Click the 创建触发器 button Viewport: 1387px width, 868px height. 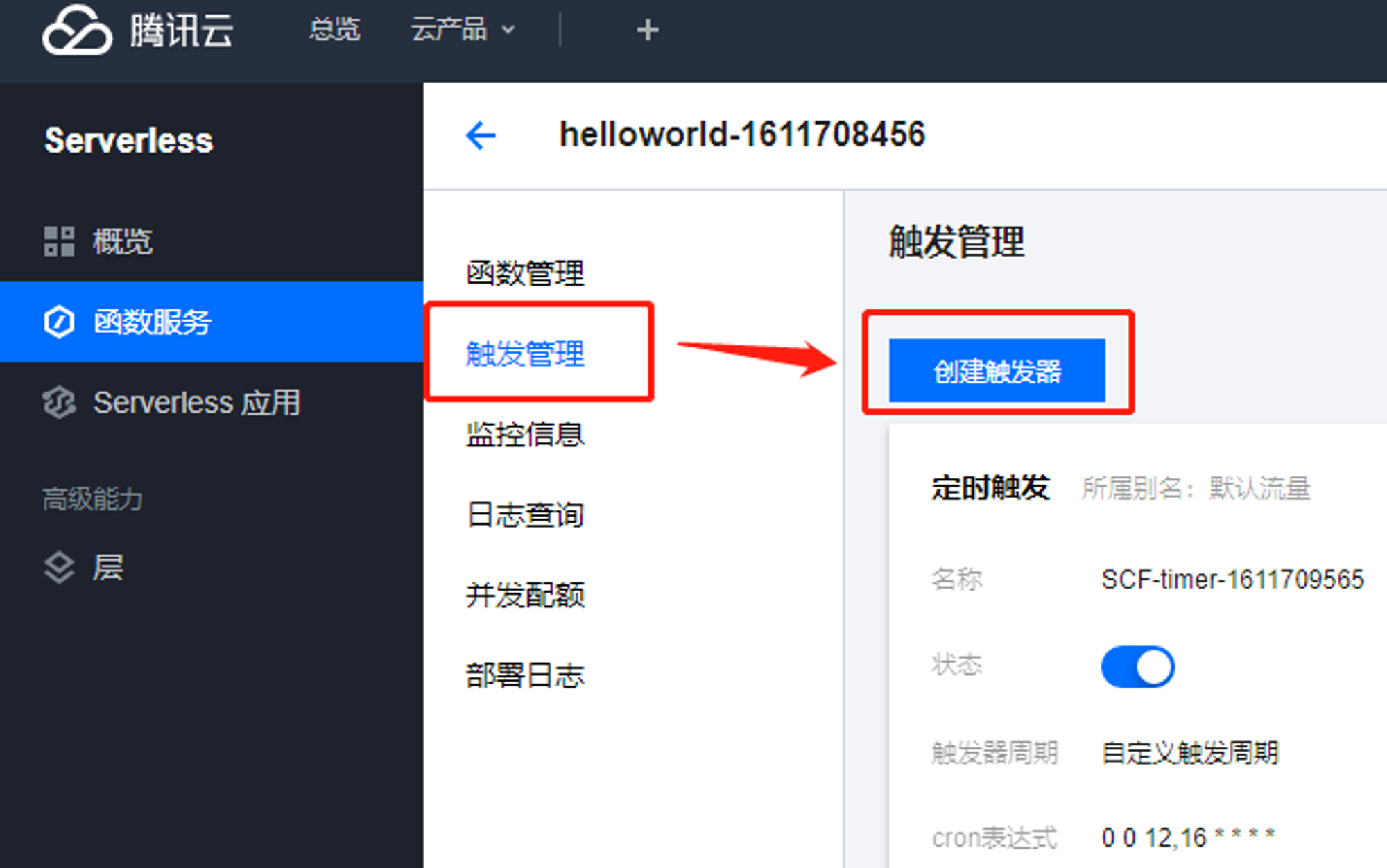pyautogui.click(x=997, y=370)
